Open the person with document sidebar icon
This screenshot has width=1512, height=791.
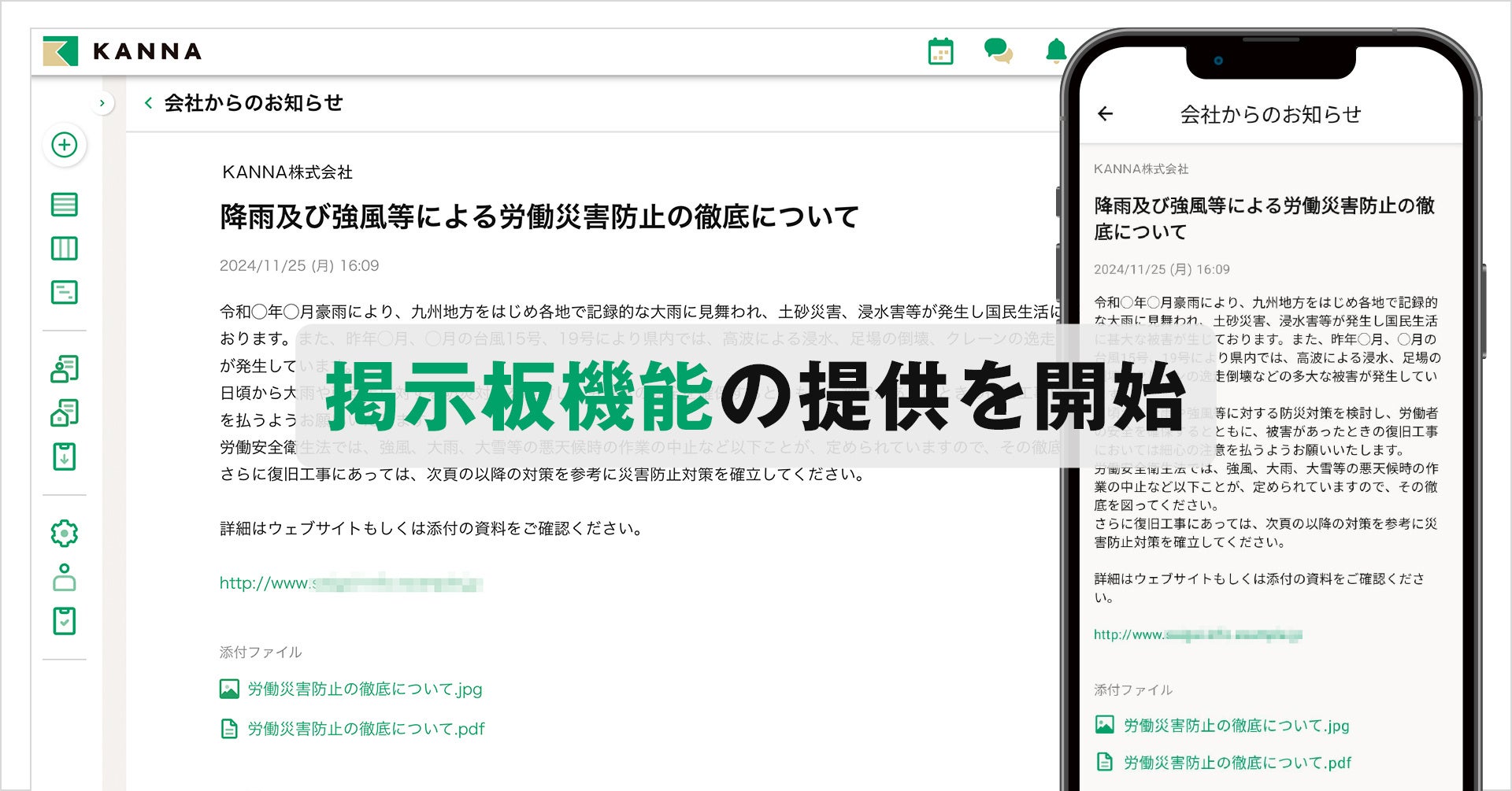(65, 368)
